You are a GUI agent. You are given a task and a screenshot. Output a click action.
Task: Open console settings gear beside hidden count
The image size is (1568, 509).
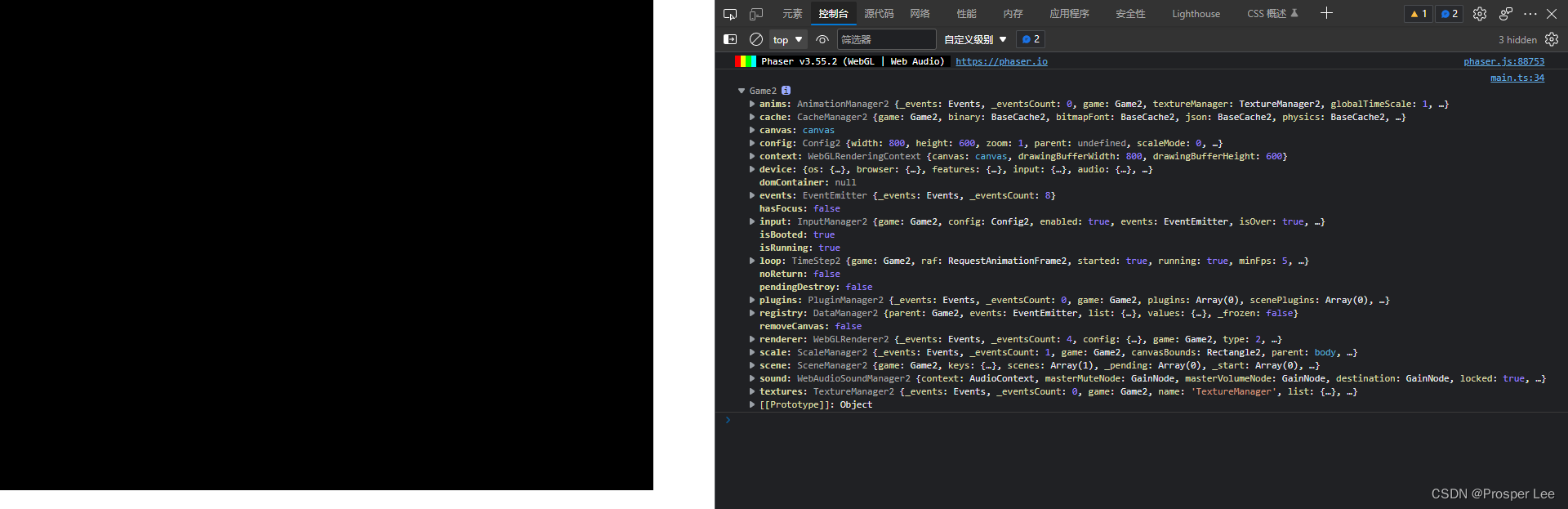[x=1552, y=39]
